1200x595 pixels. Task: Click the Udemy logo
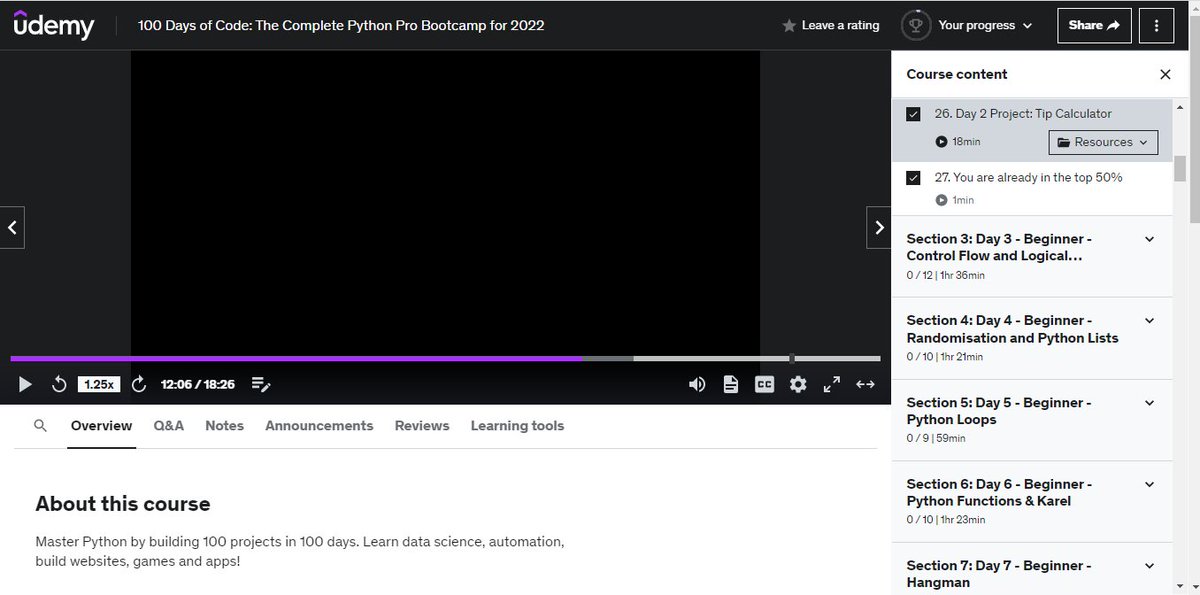pyautogui.click(x=54, y=25)
